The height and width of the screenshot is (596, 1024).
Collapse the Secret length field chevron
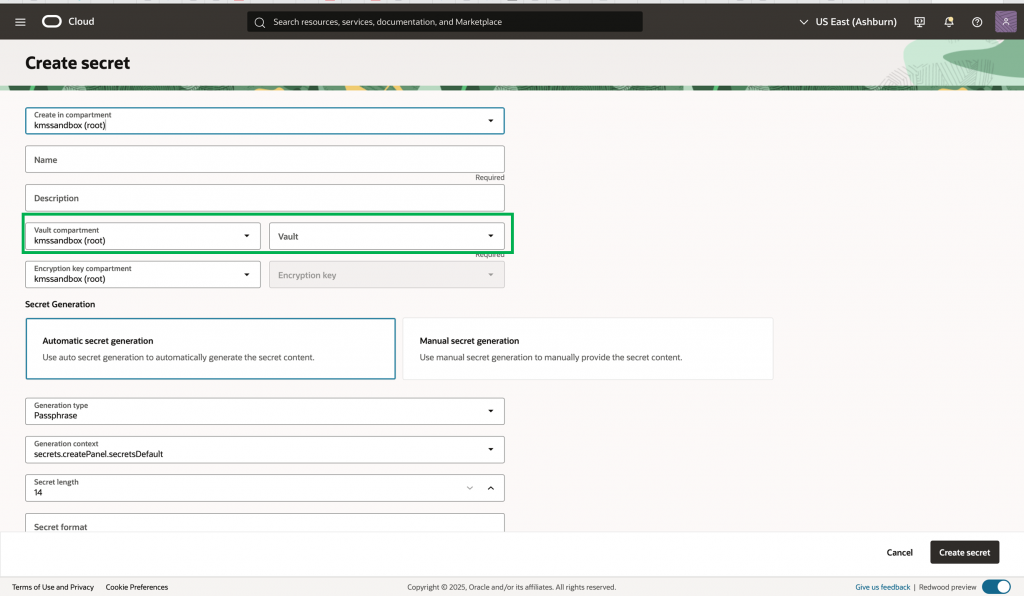[490, 488]
